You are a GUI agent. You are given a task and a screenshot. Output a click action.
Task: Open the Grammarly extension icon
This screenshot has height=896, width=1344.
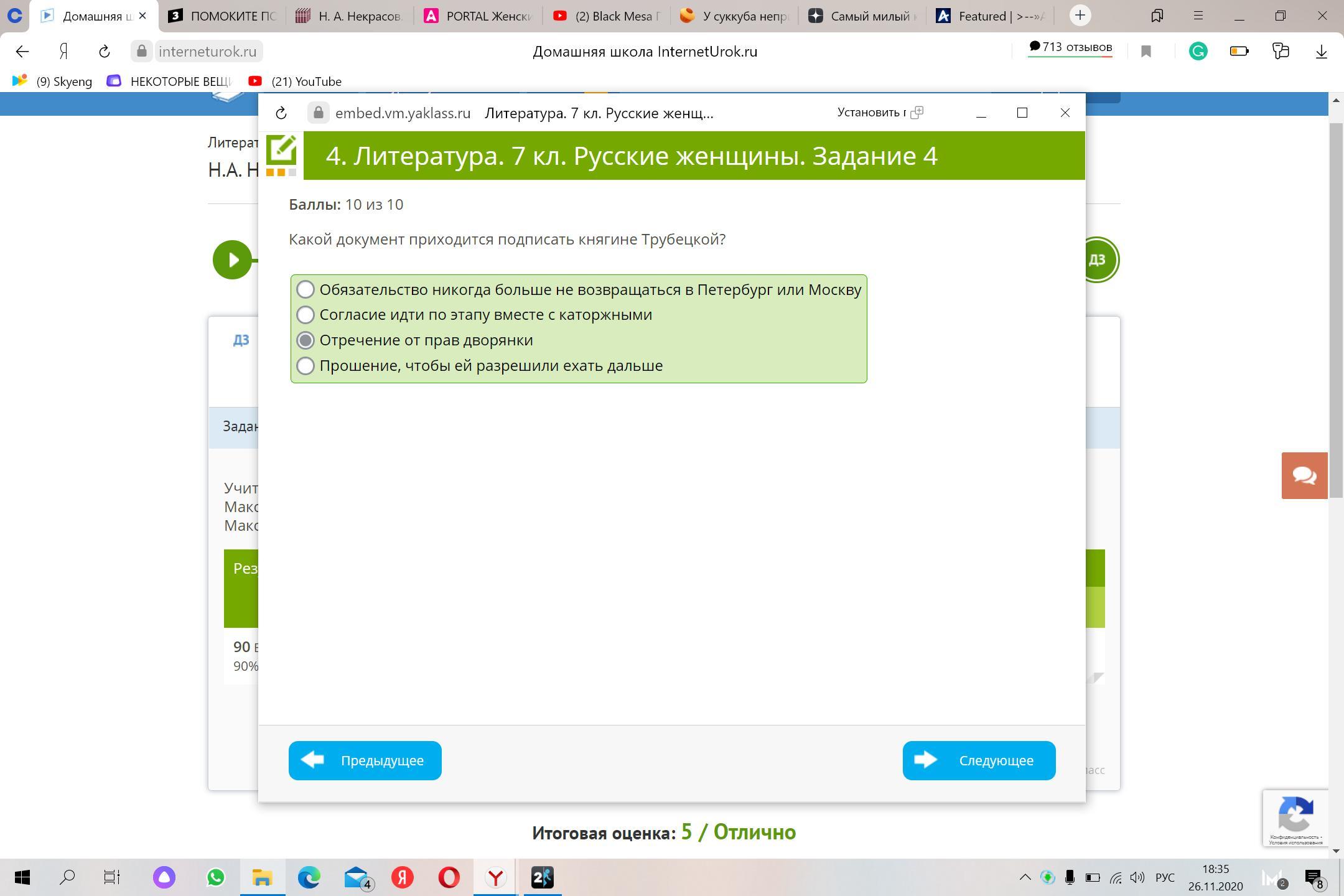pyautogui.click(x=1198, y=52)
